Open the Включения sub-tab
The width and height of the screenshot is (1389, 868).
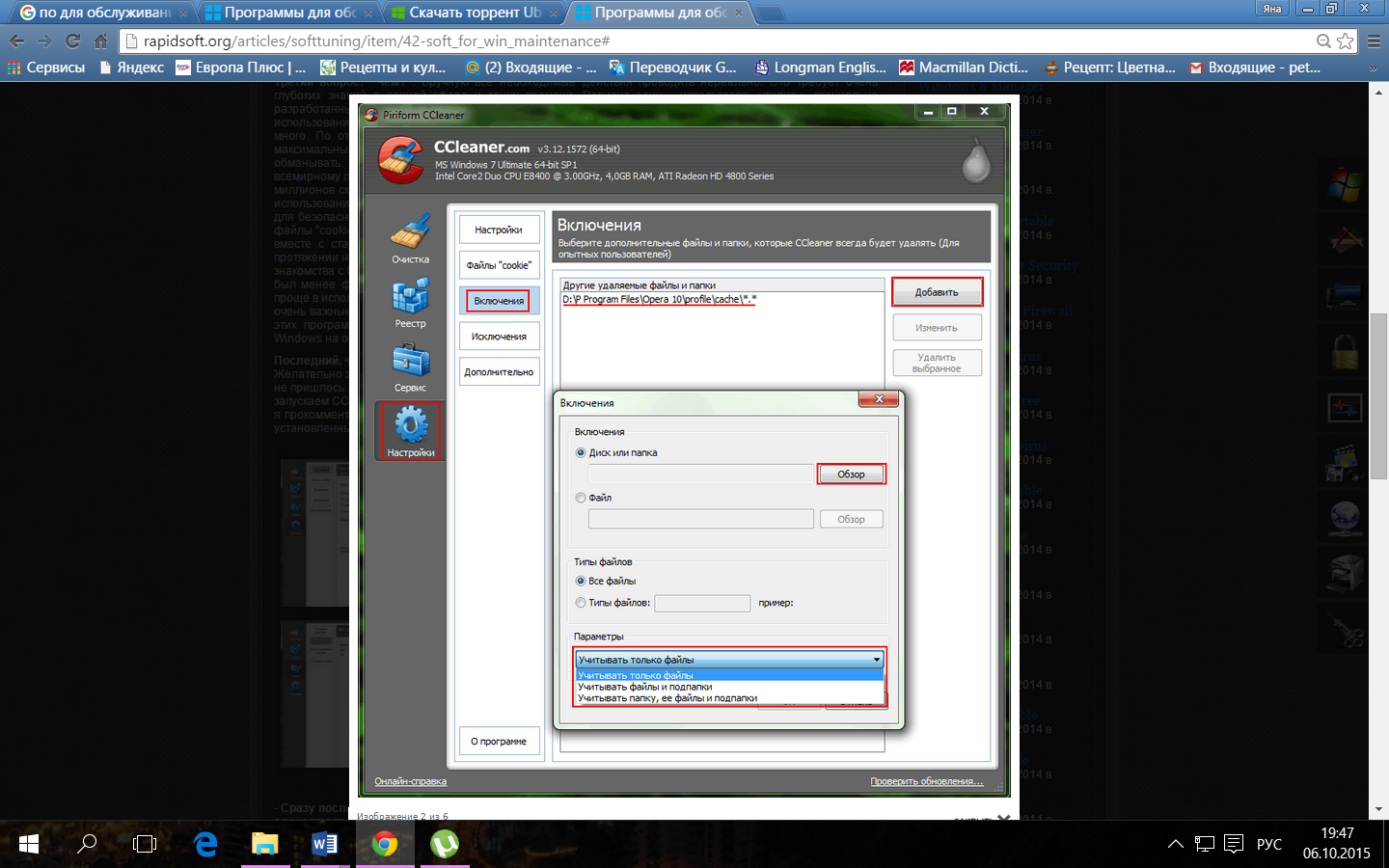coord(499,301)
